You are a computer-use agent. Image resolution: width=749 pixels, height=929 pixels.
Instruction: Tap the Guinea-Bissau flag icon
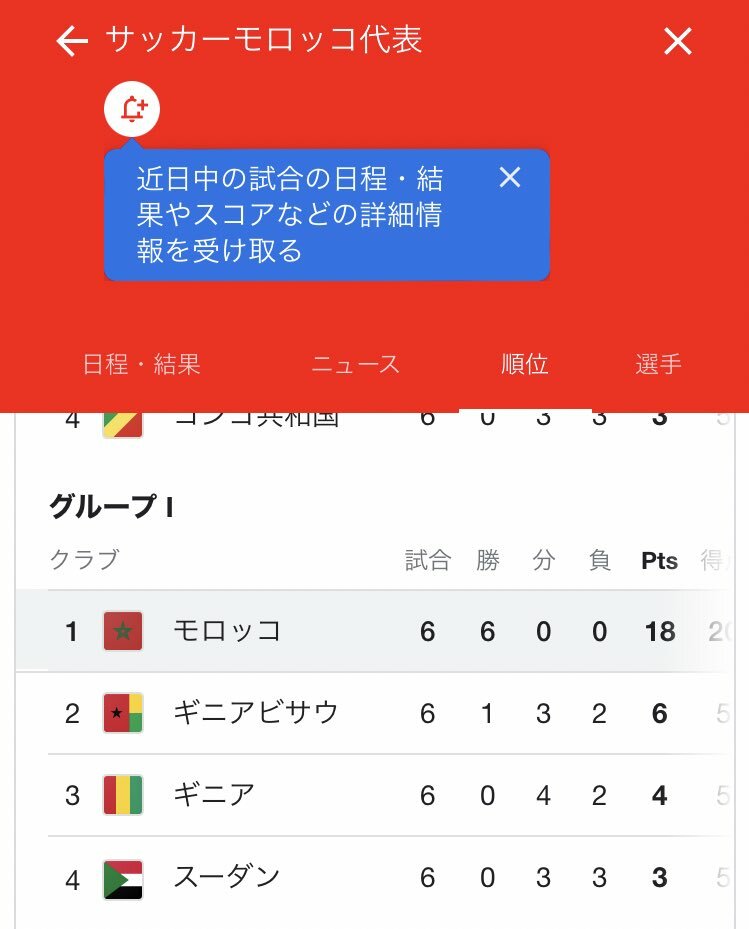[123, 713]
